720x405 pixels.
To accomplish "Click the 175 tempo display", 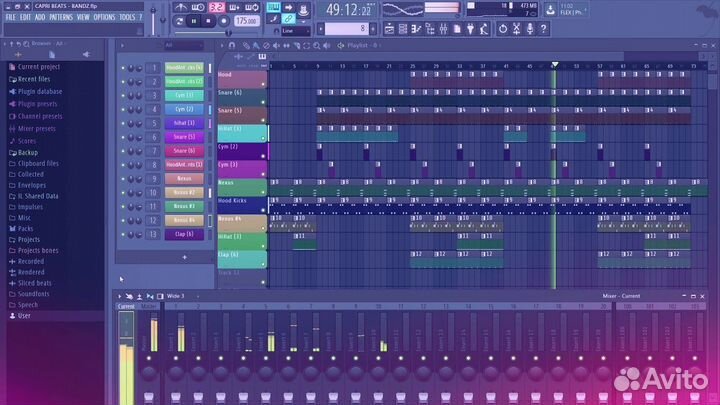I will 244,20.
